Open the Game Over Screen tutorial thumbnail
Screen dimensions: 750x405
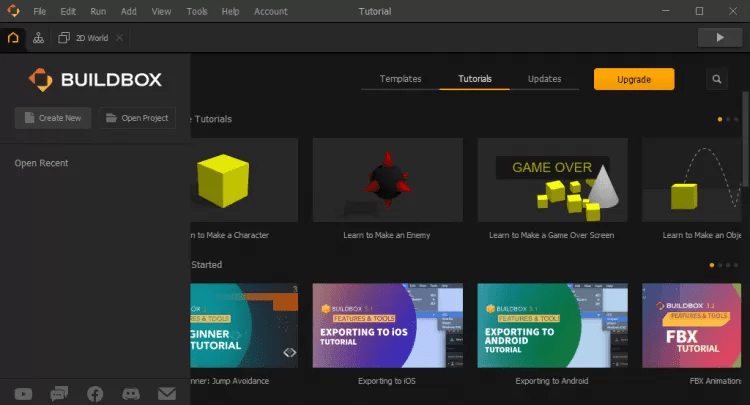point(552,180)
